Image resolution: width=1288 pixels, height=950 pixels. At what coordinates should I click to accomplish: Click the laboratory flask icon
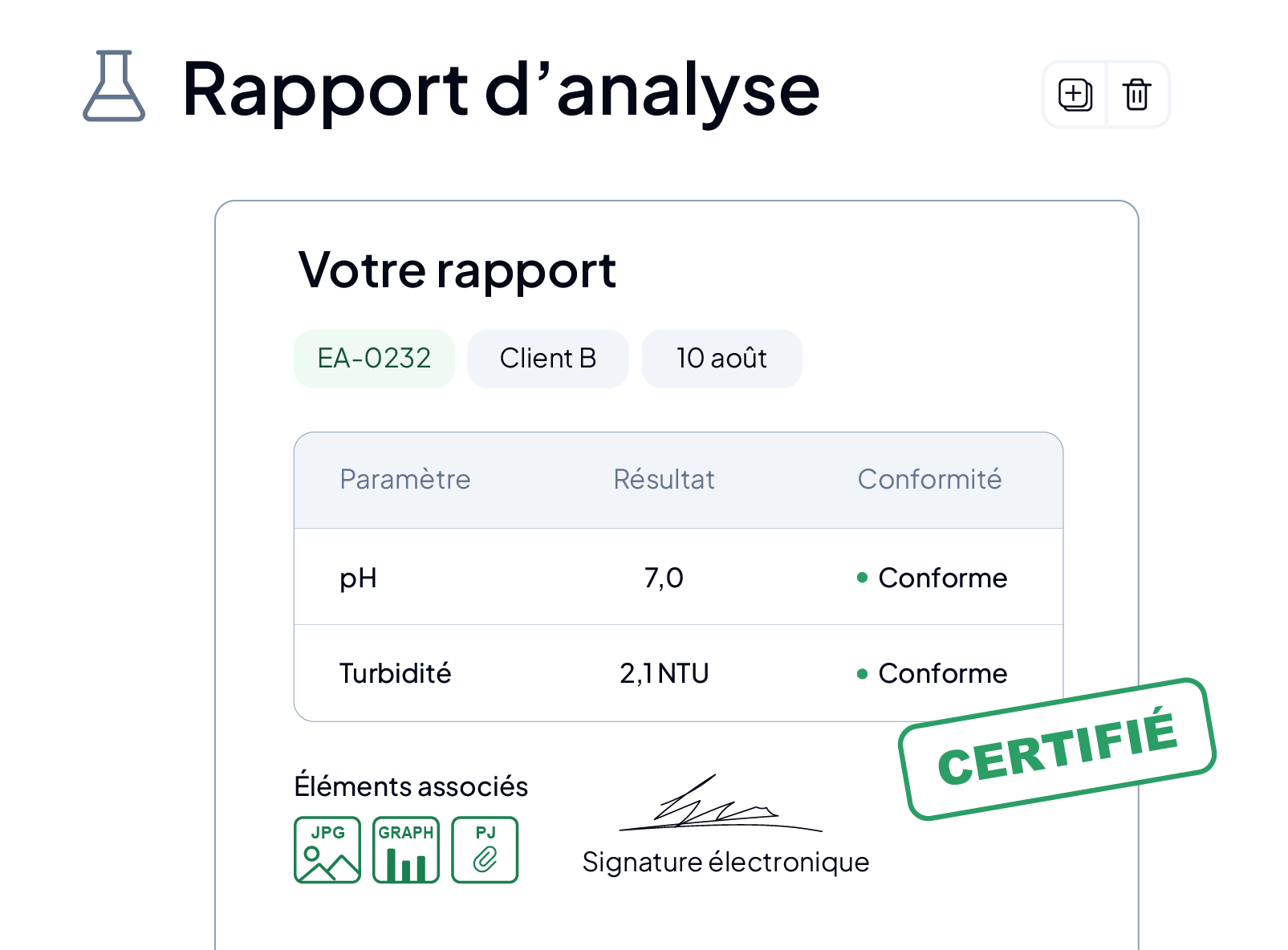114,86
